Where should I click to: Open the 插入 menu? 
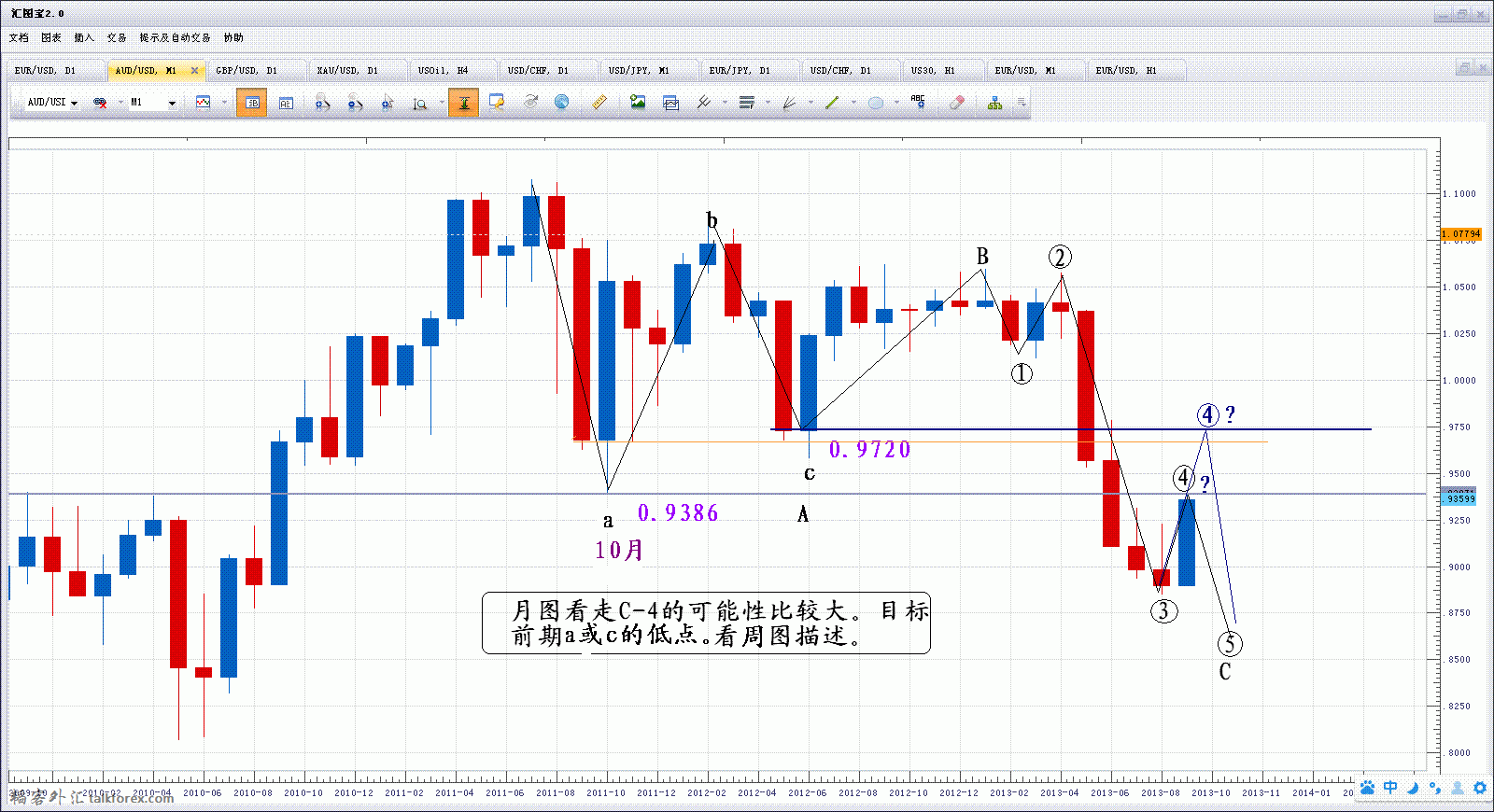tap(84, 38)
